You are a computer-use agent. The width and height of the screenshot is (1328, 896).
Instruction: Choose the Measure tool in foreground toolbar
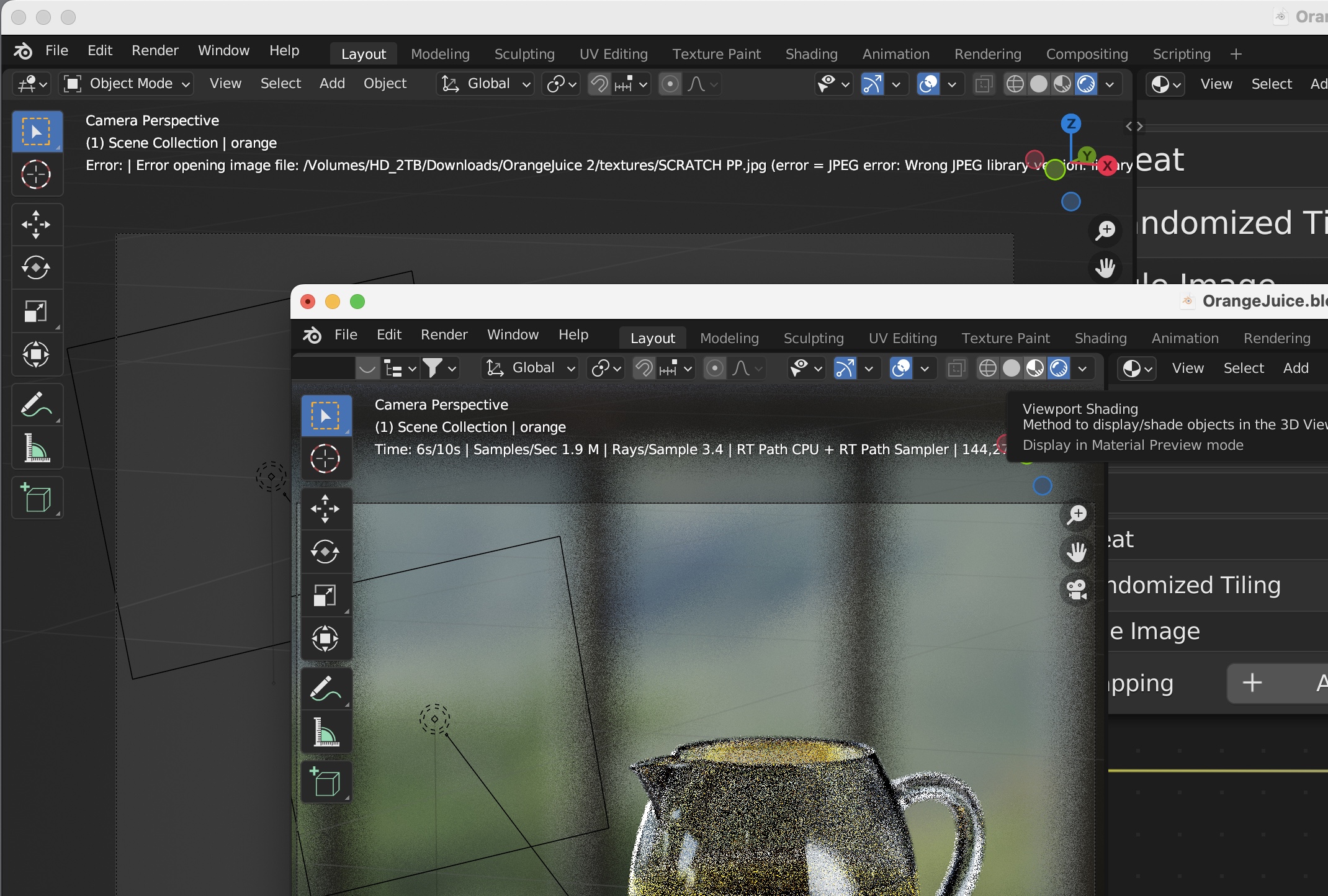325,732
